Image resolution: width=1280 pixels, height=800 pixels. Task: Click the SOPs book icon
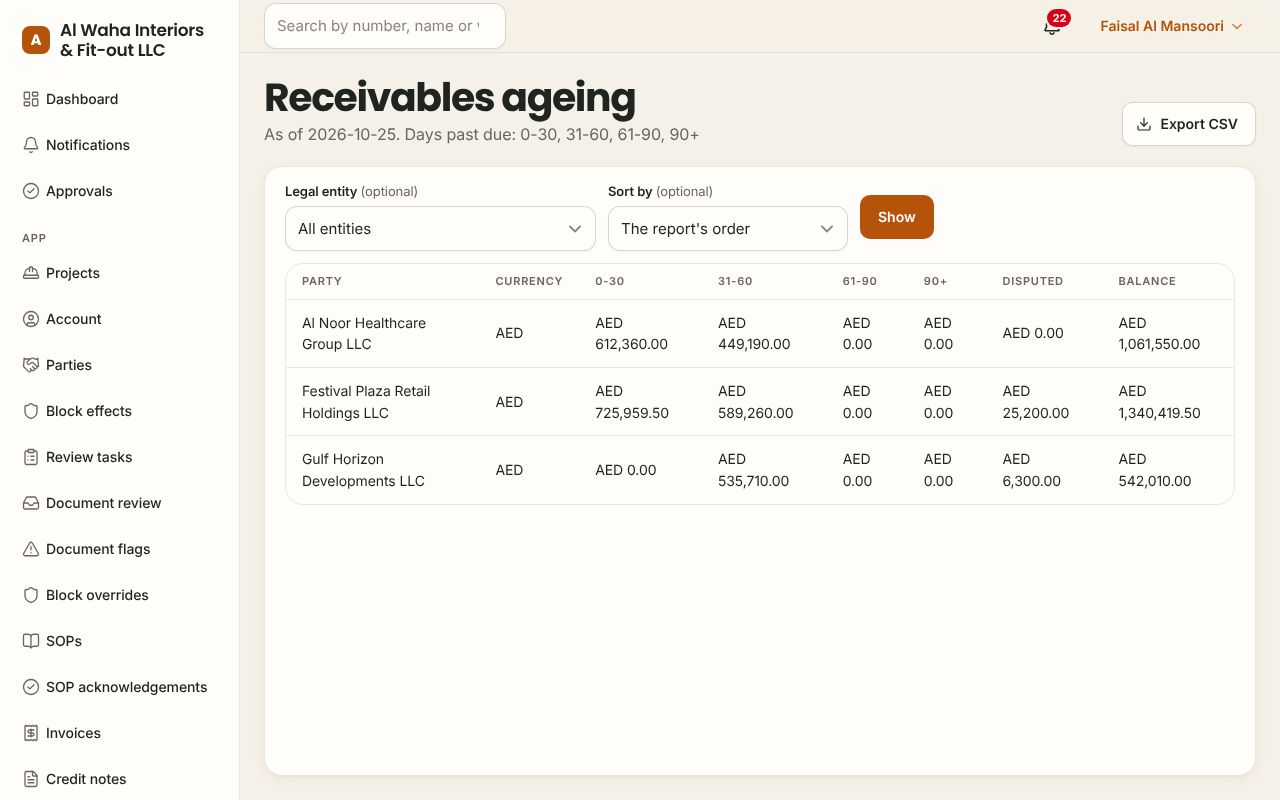31,641
